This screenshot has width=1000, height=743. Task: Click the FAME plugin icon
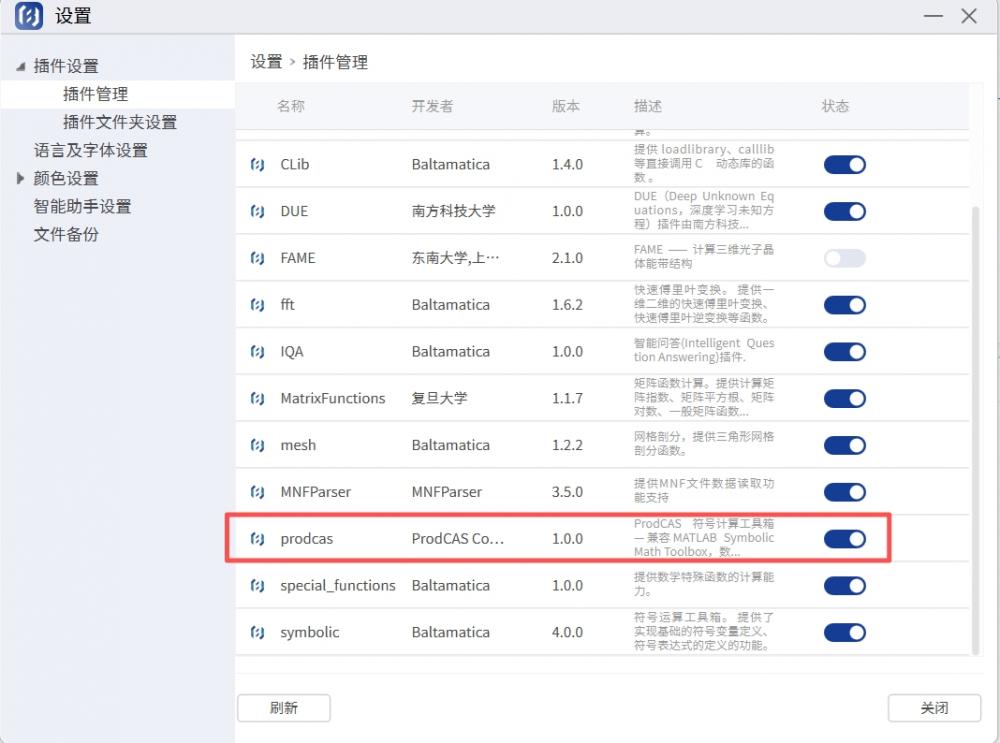[x=257, y=258]
